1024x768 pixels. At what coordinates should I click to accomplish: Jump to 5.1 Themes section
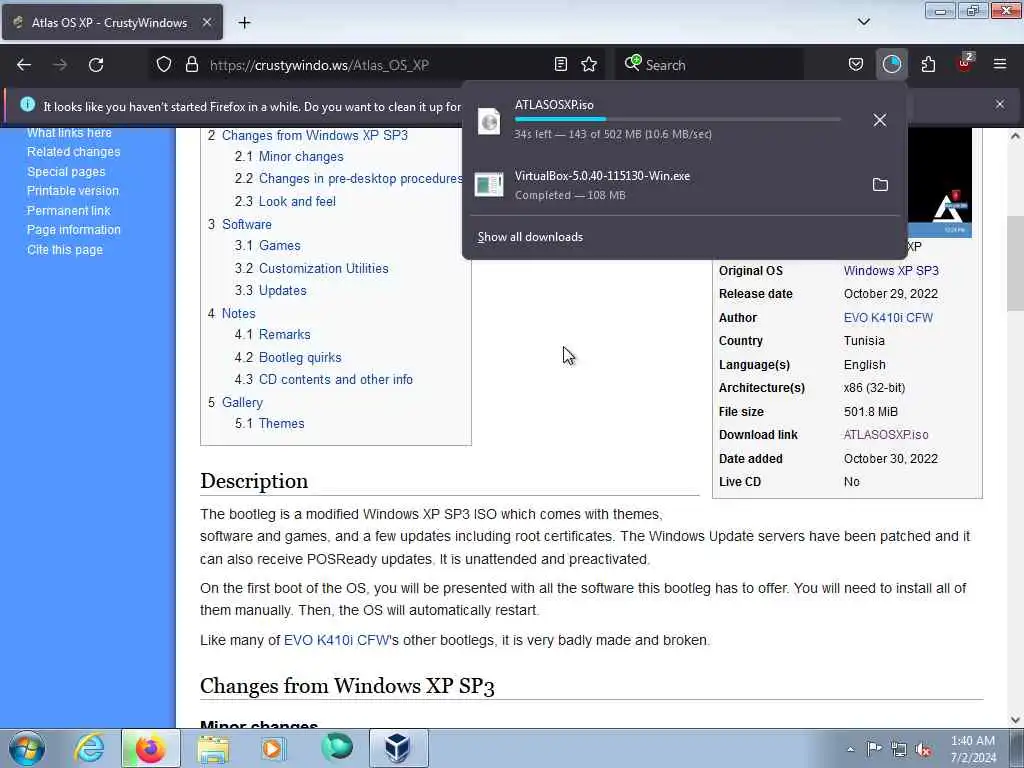(281, 423)
